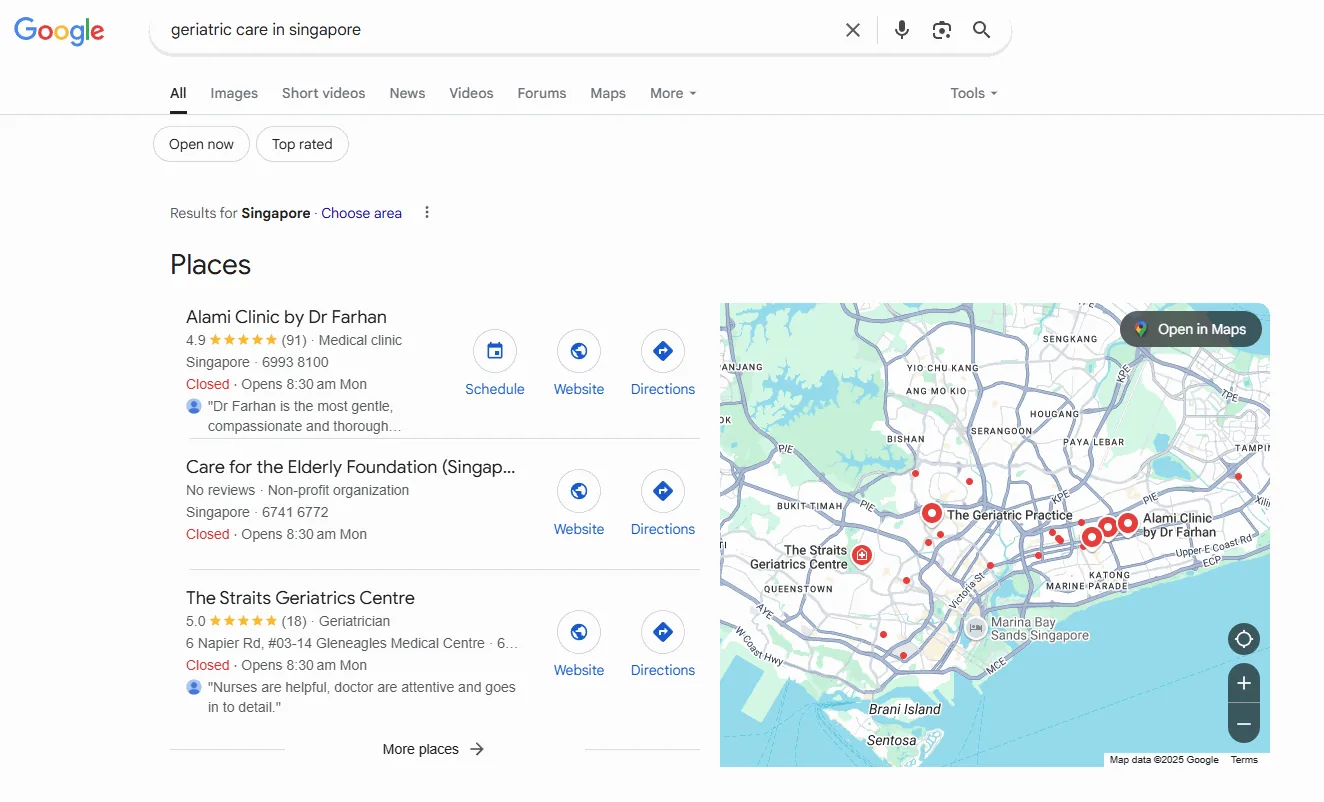Viewport: 1324px width, 802px height.
Task: Open Website icon for Care for the Elderly Foundation
Action: (579, 491)
